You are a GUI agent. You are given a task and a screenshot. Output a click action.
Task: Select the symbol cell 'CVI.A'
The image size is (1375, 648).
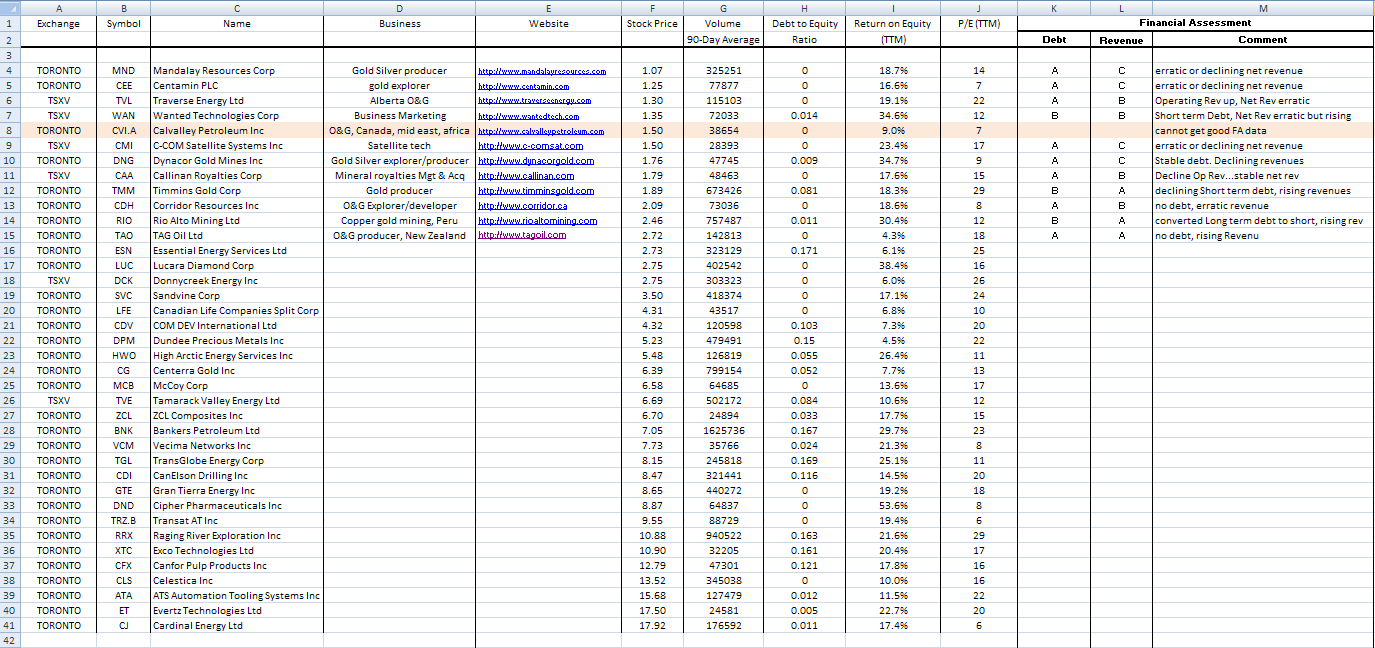point(124,131)
